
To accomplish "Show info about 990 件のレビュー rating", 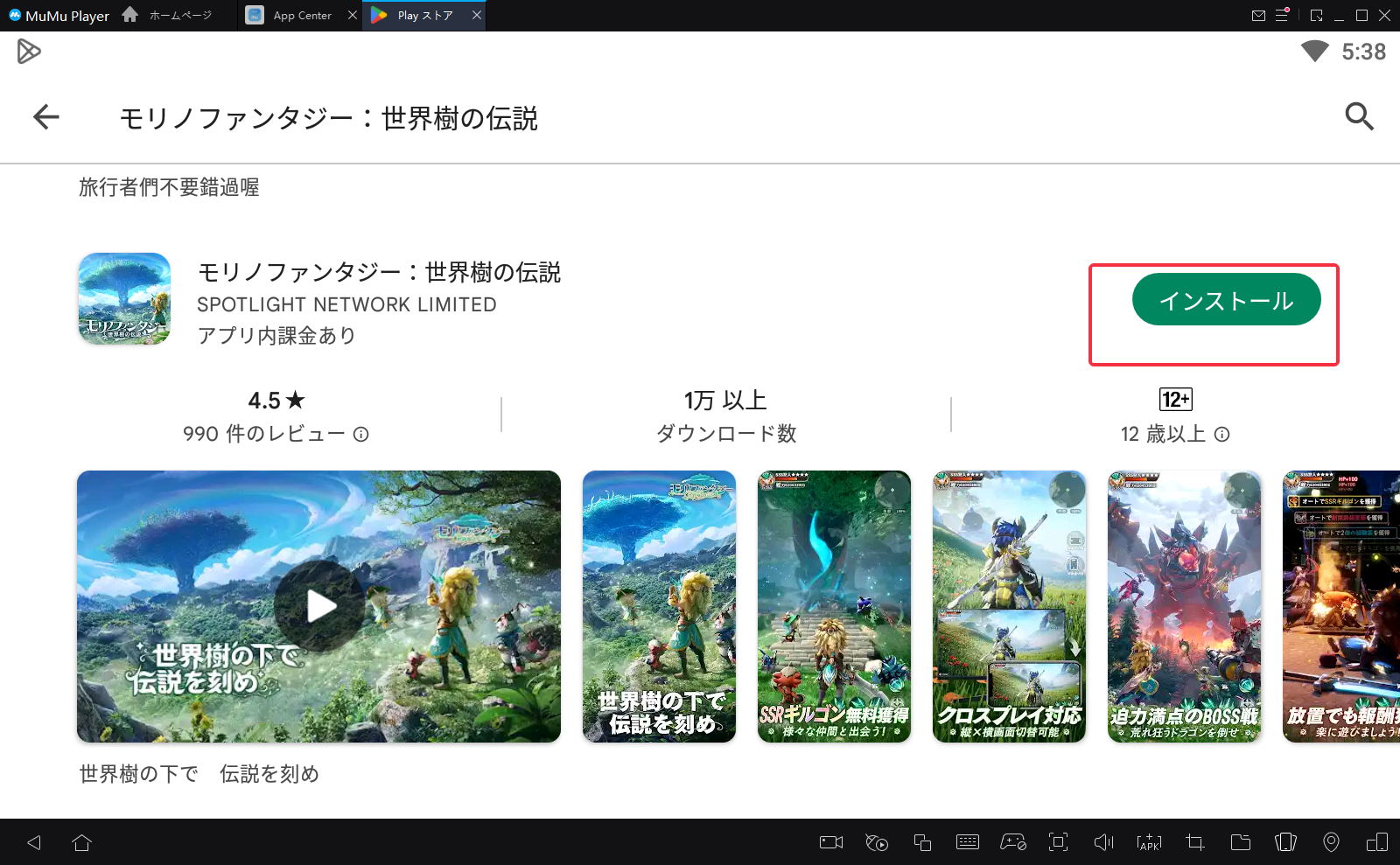I will pos(360,434).
